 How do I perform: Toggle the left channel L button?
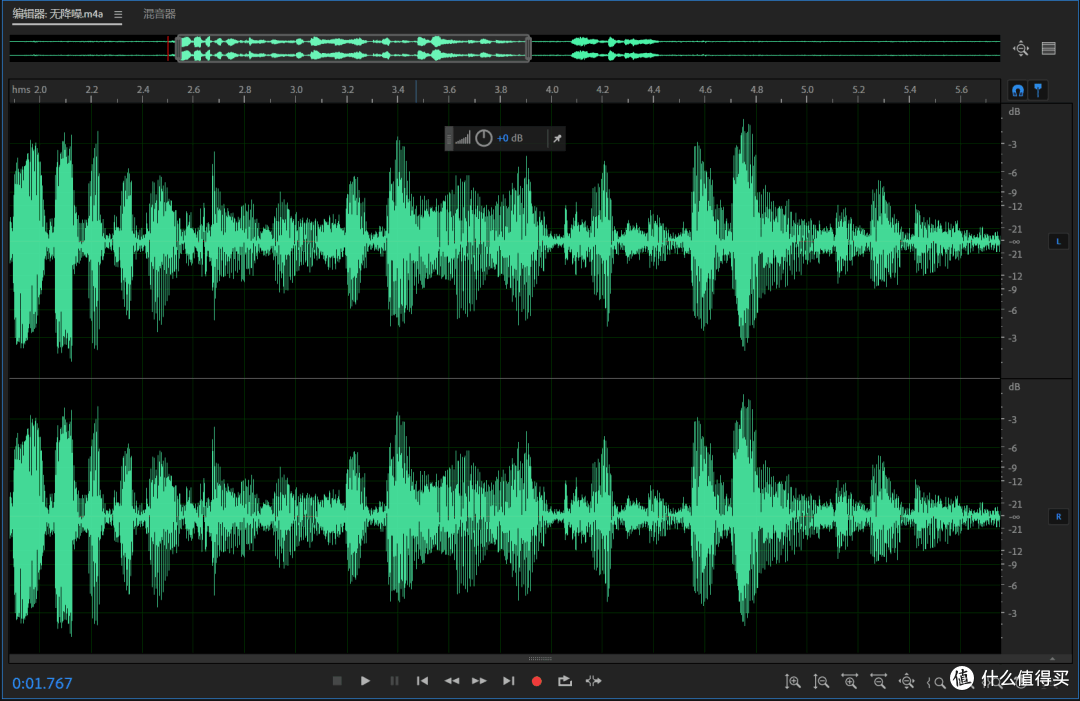pyautogui.click(x=1059, y=242)
